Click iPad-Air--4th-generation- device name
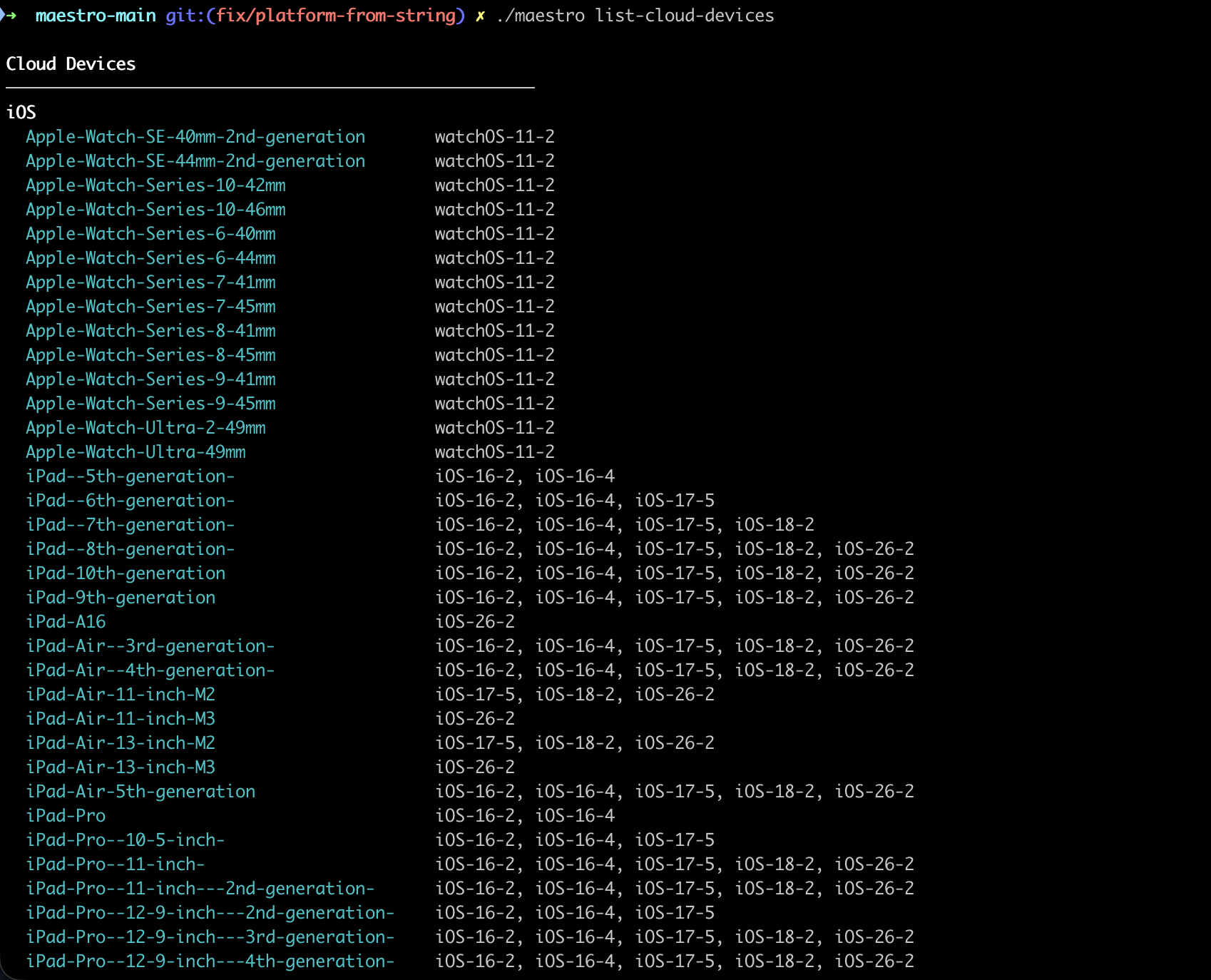 (x=150, y=670)
